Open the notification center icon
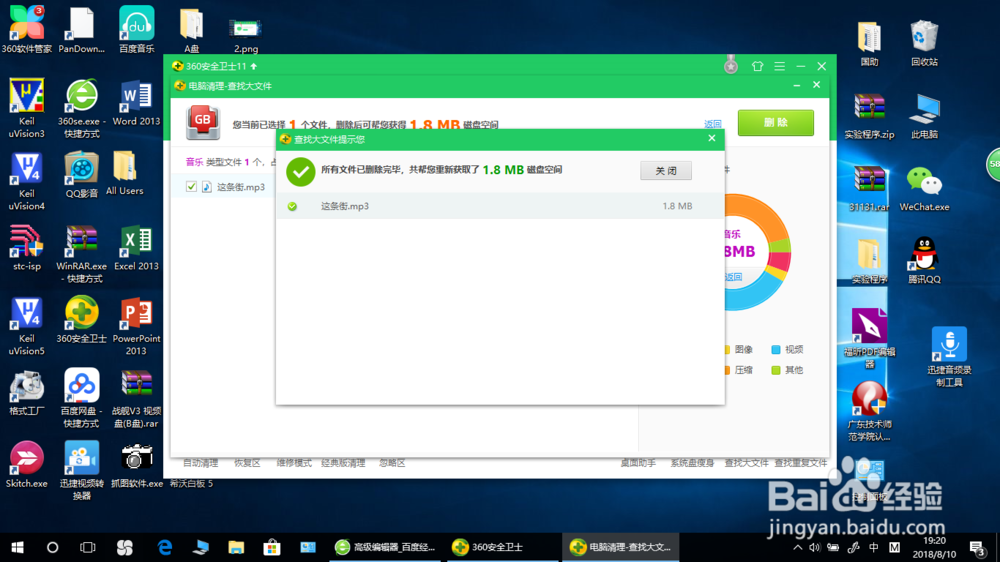Screen dimensions: 1000x562 pyautogui.click(x=977, y=547)
